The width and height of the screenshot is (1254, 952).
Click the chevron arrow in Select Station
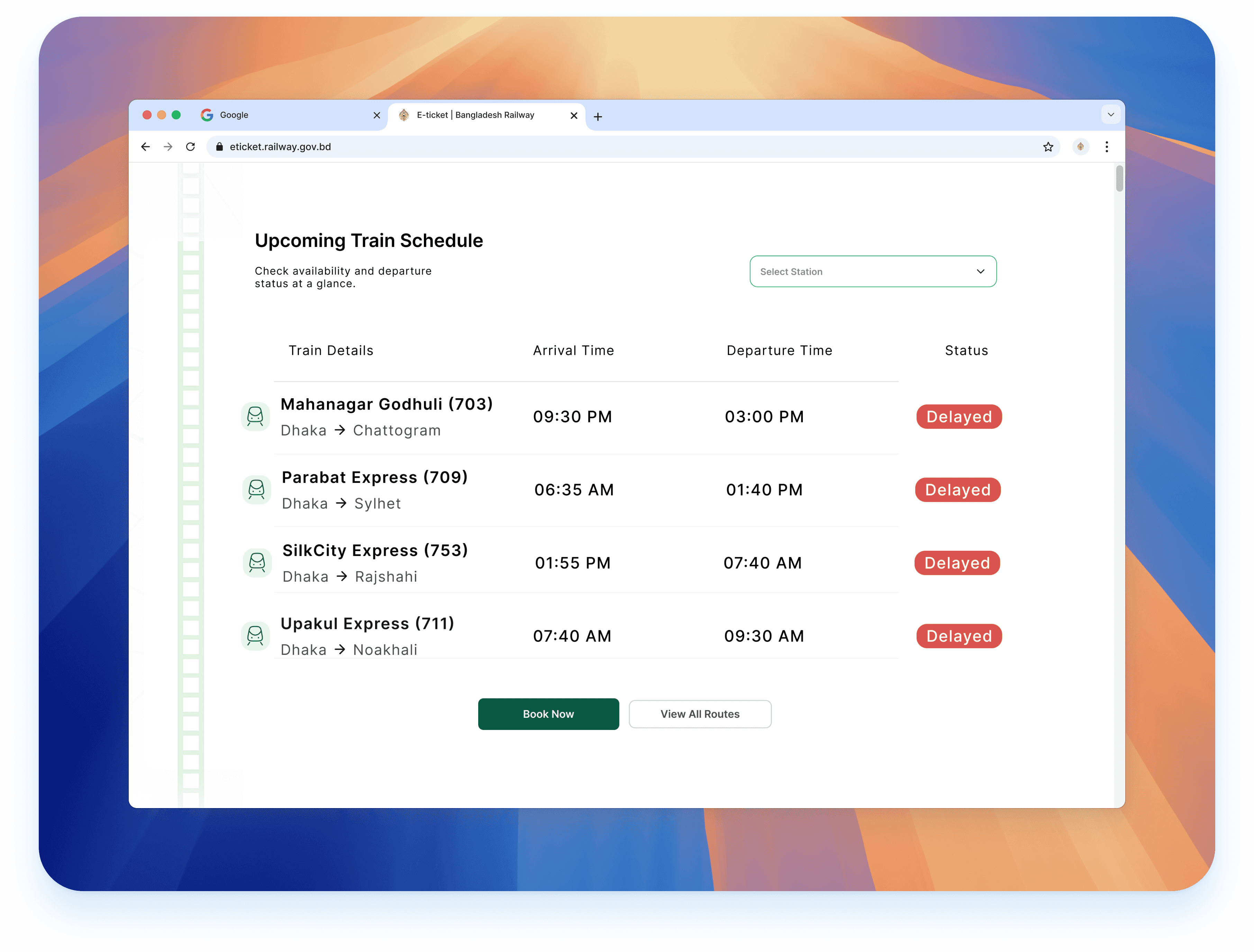click(x=980, y=272)
